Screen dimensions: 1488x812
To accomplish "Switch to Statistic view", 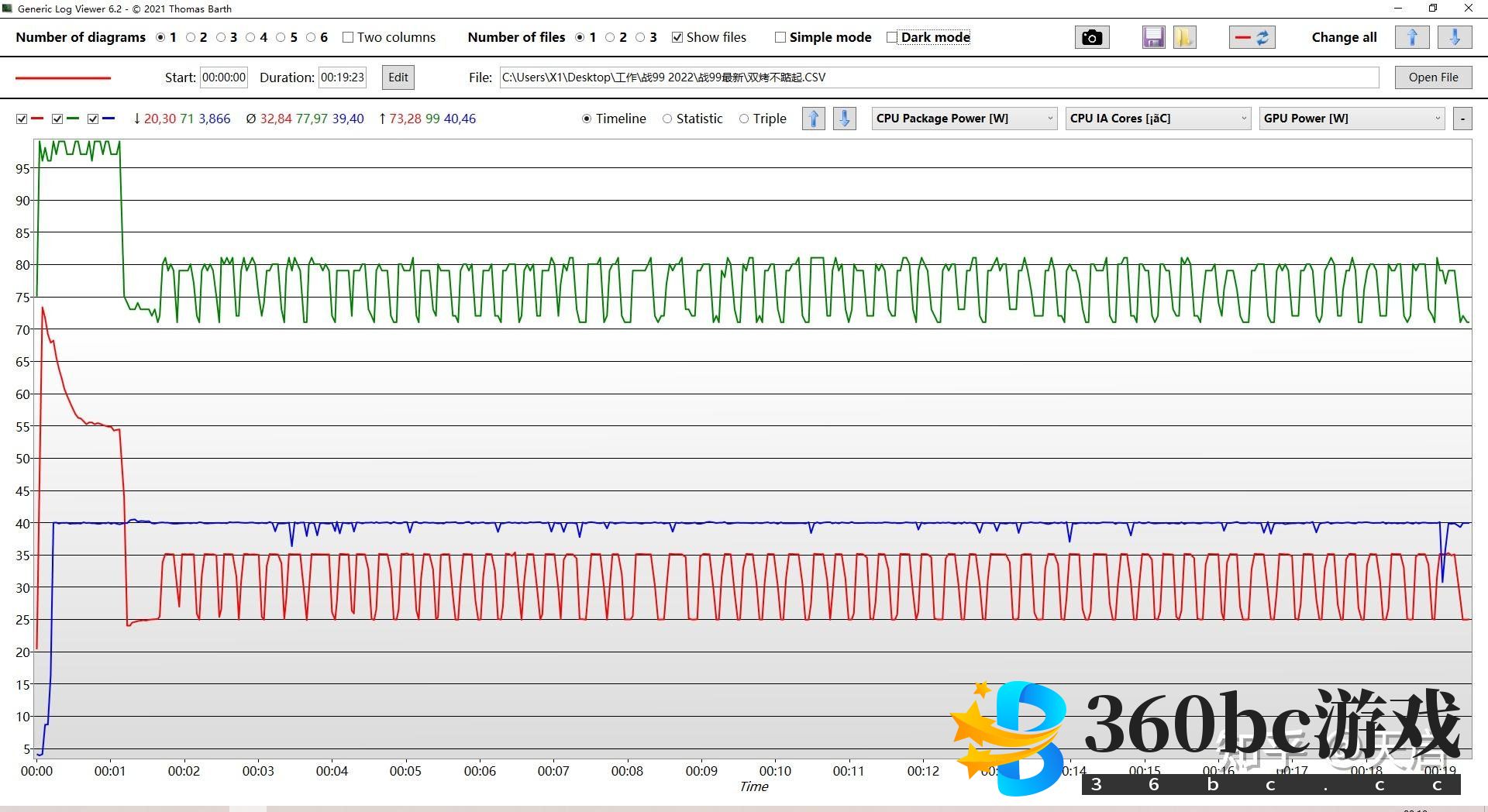I will tap(667, 119).
